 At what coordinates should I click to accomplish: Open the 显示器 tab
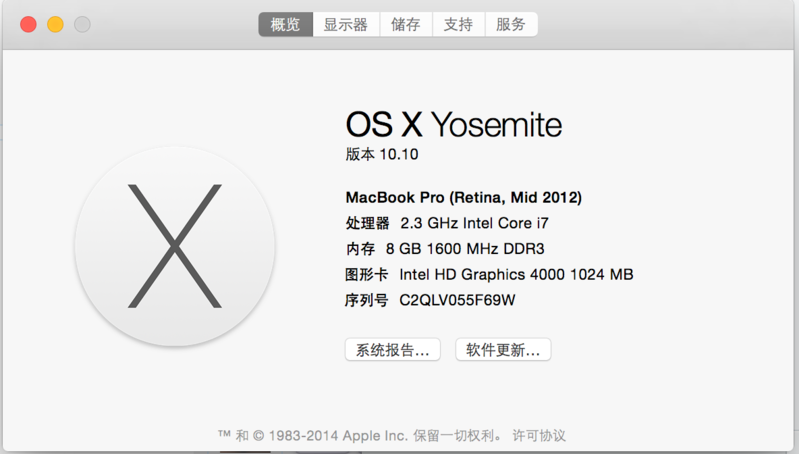point(345,25)
